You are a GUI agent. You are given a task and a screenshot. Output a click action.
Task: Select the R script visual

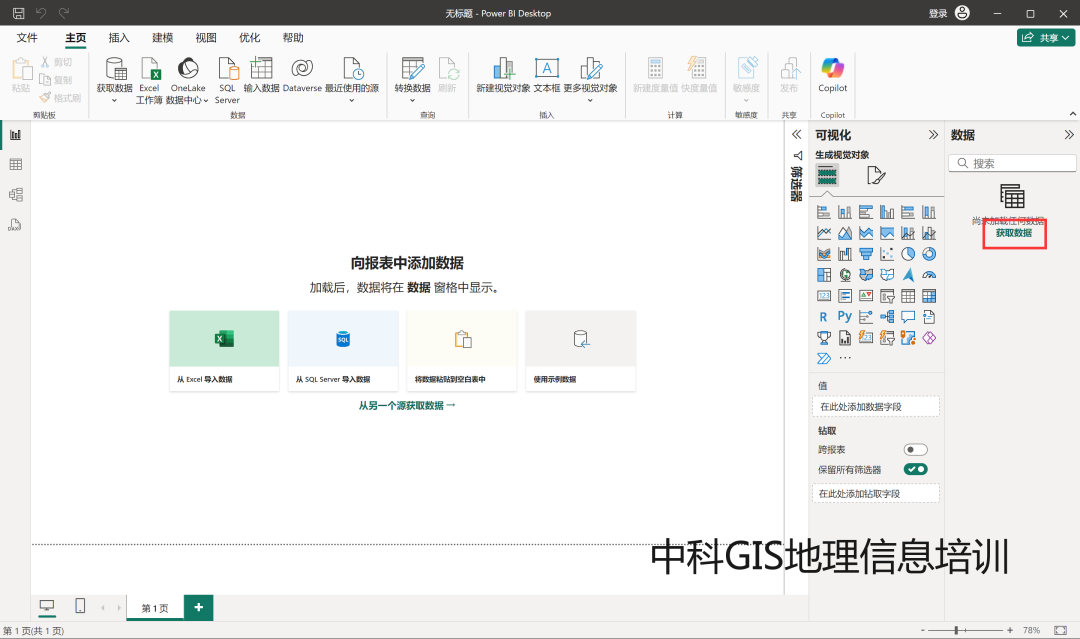click(x=824, y=317)
